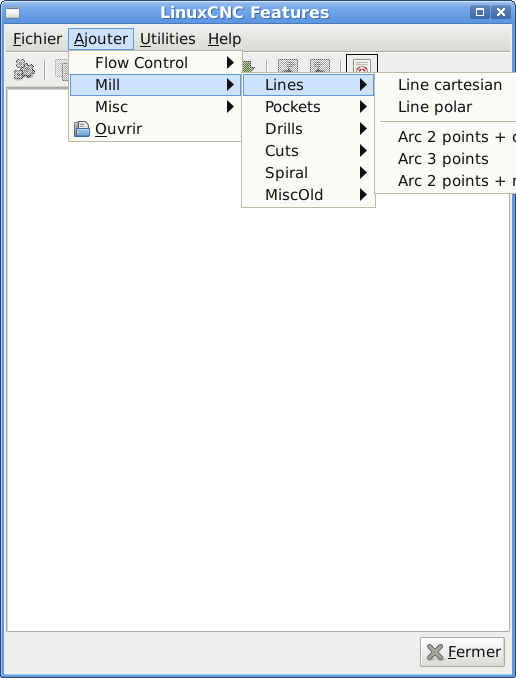516x678 pixels.
Task: Open the Fichier menu
Action: (x=37, y=39)
